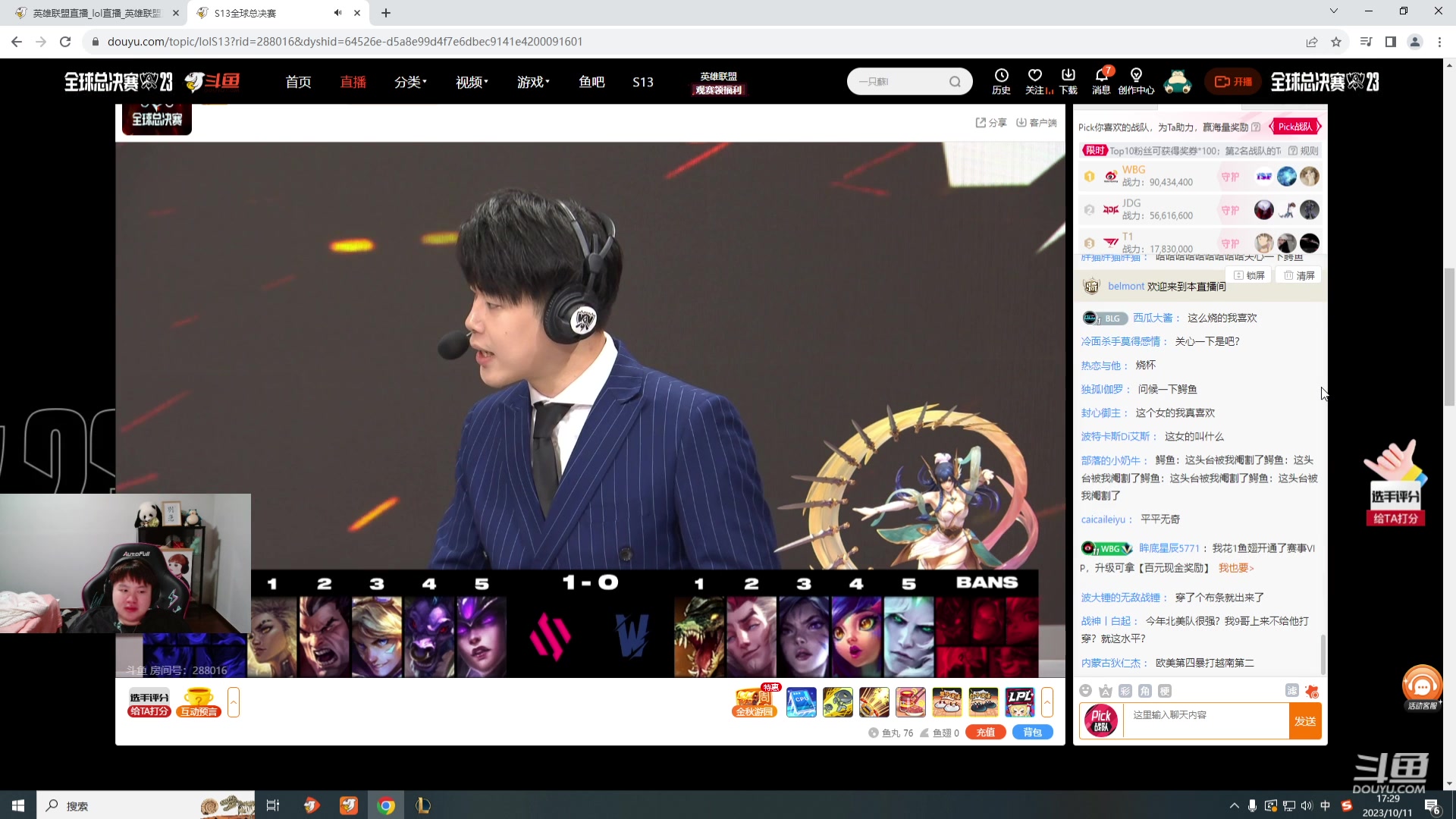
Task: Send the LPL gift icon
Action: click(1020, 702)
